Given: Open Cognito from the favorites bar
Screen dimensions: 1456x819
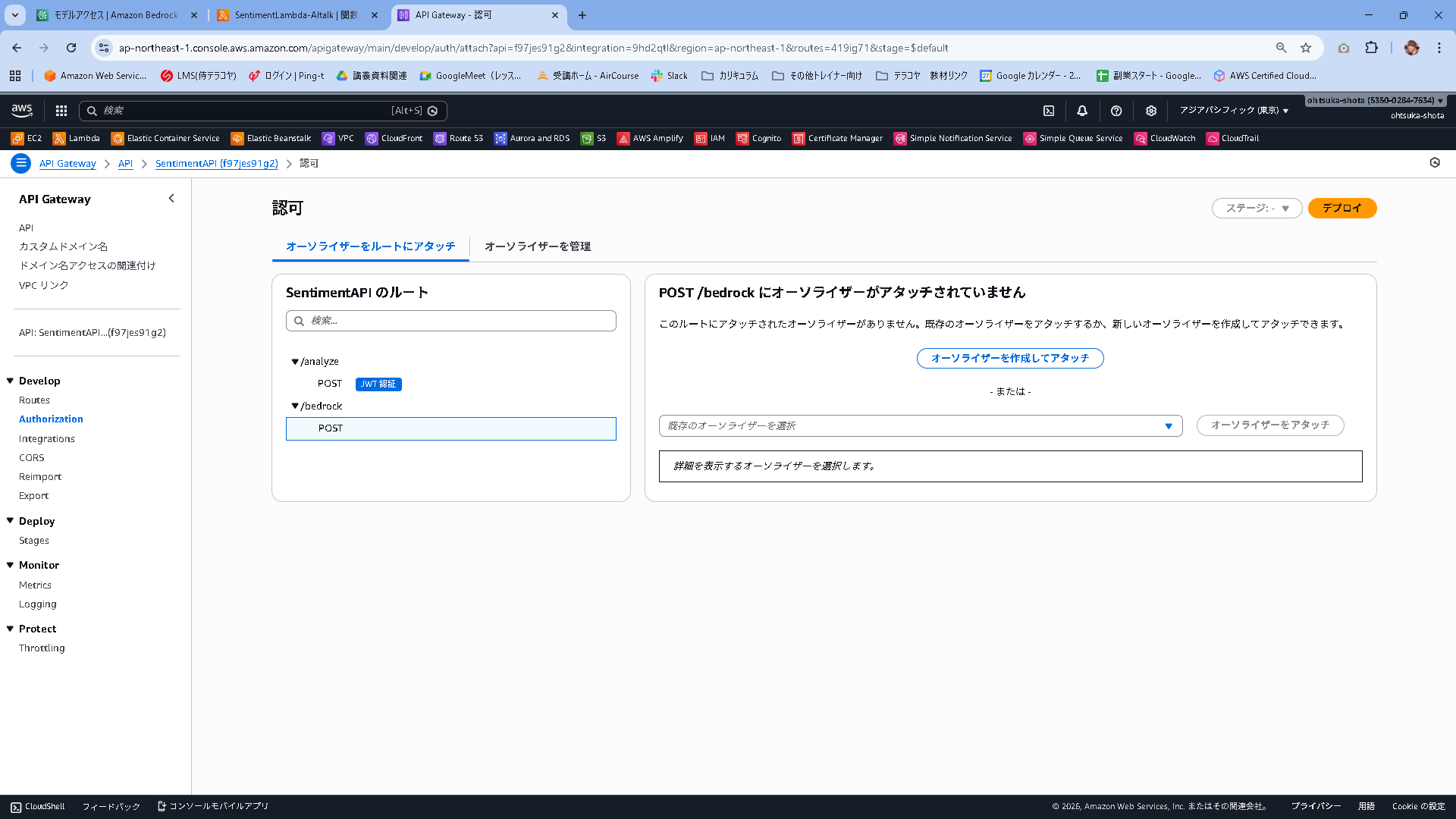Looking at the screenshot, I should coord(759,138).
